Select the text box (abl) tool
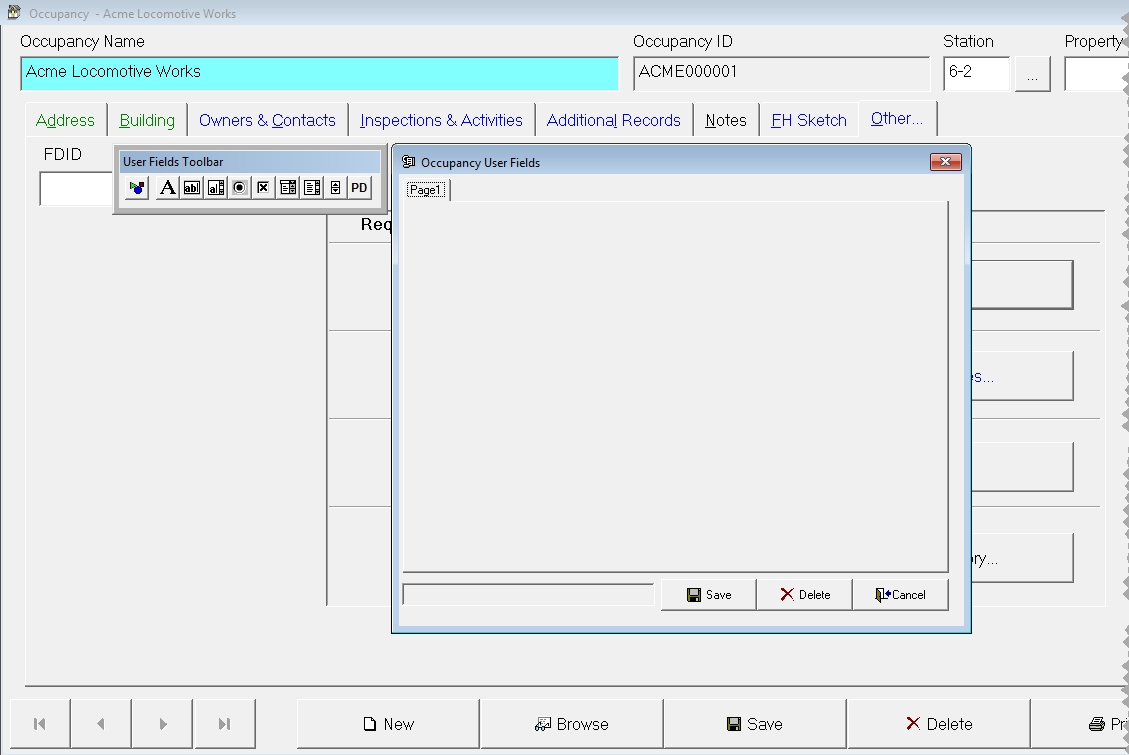1129x755 pixels. pos(192,188)
